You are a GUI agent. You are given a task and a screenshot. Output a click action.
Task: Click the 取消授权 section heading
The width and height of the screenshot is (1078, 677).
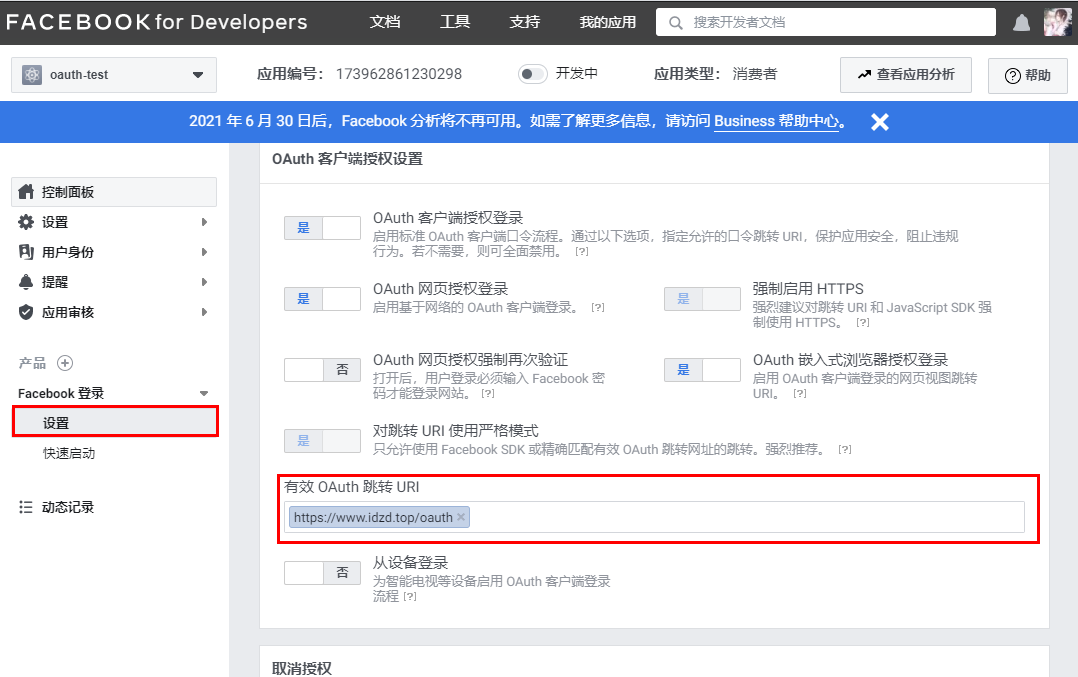pyautogui.click(x=302, y=668)
